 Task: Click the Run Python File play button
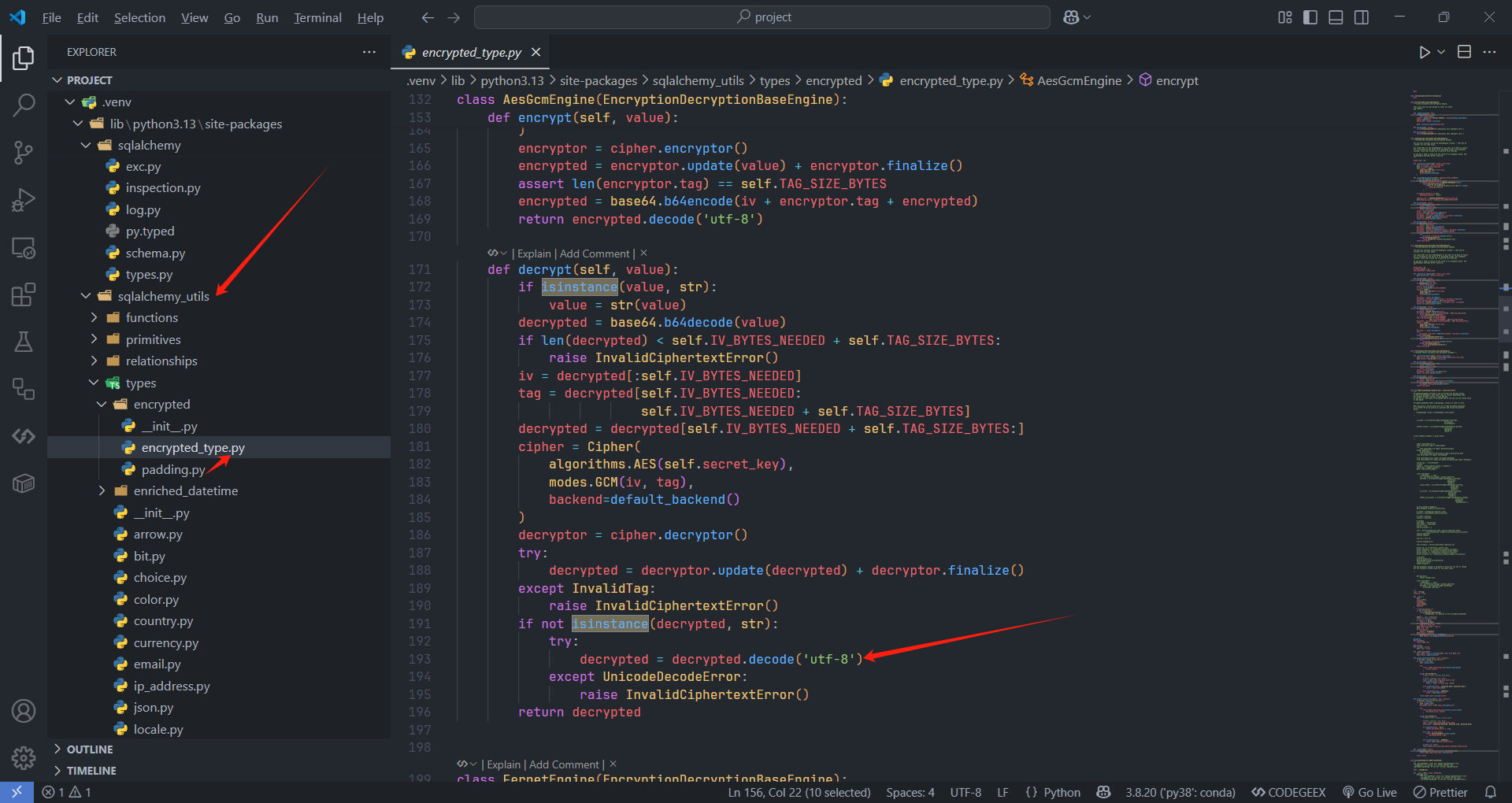click(x=1424, y=52)
